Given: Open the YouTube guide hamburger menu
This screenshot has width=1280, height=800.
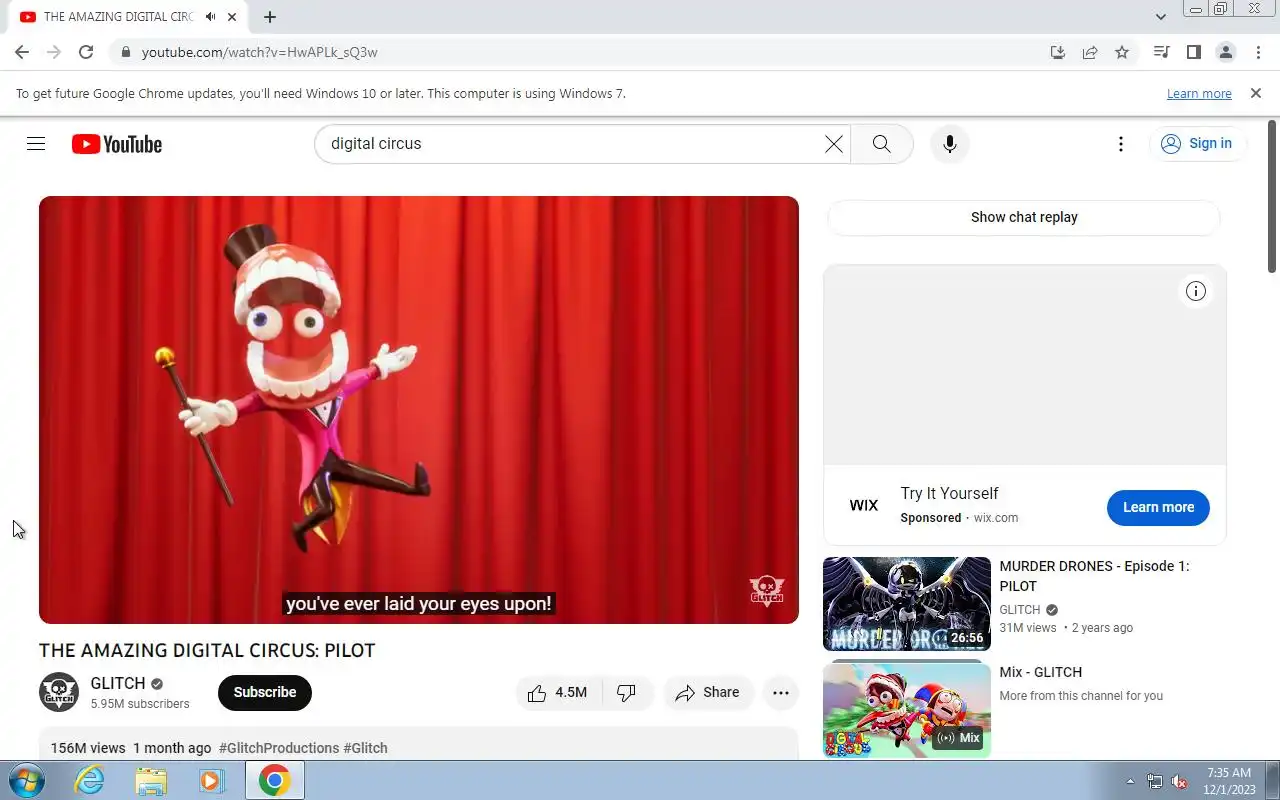Looking at the screenshot, I should click(36, 144).
